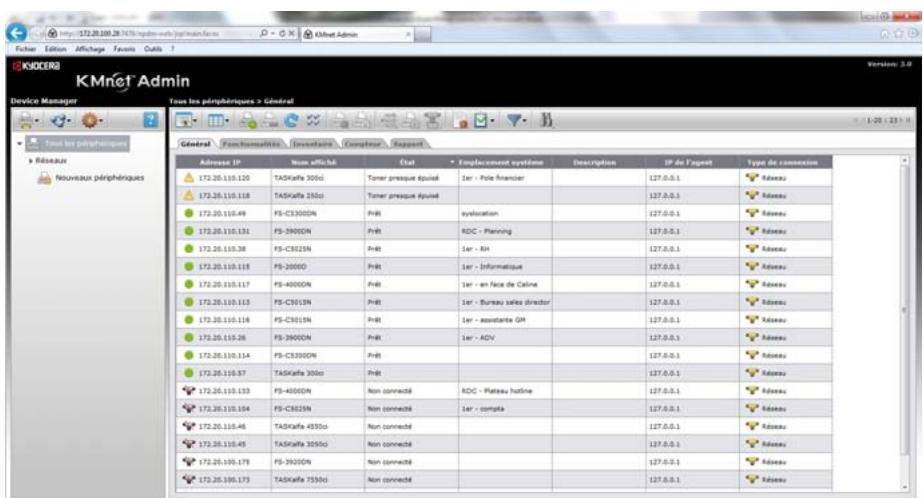This screenshot has width=923, height=498.
Task: Switch to the Inventaire tab
Action: click(x=313, y=144)
